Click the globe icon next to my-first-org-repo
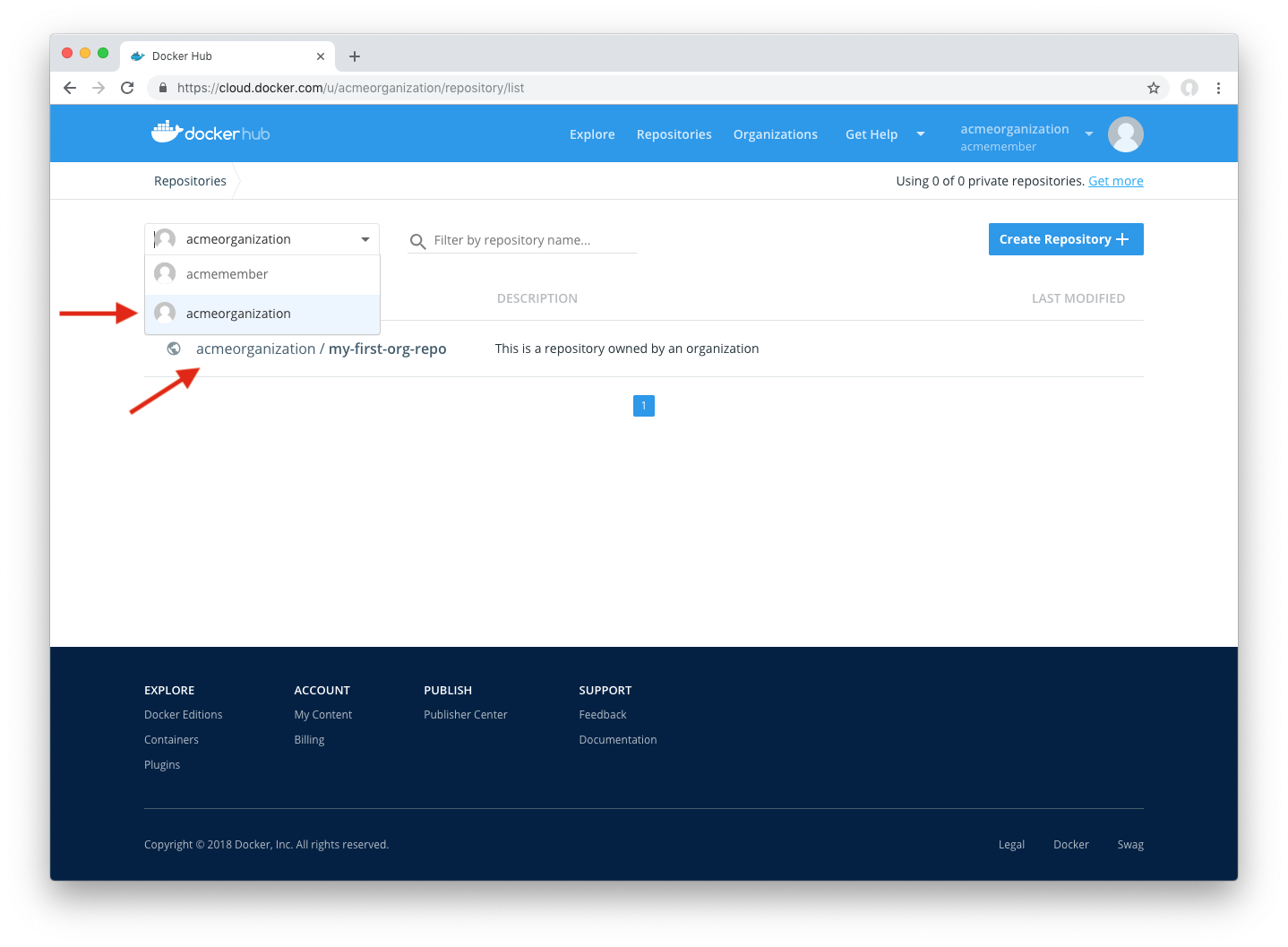Viewport: 1288px width, 947px height. pyautogui.click(x=173, y=348)
